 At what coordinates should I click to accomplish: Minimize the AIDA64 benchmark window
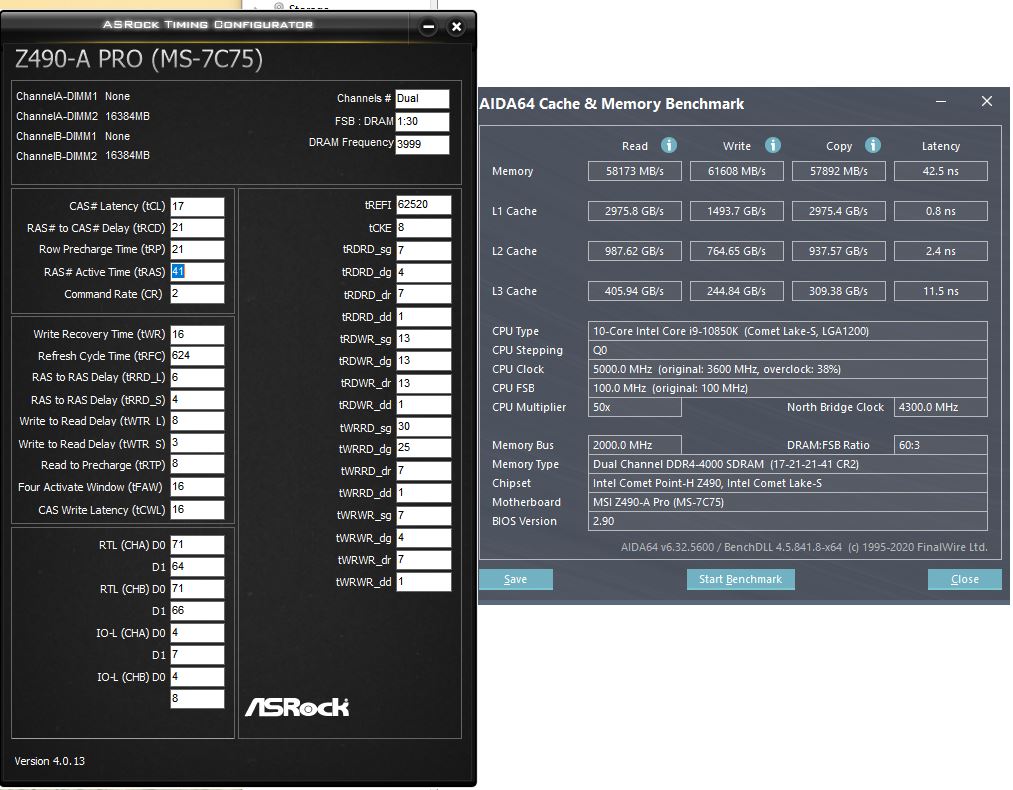[x=941, y=101]
